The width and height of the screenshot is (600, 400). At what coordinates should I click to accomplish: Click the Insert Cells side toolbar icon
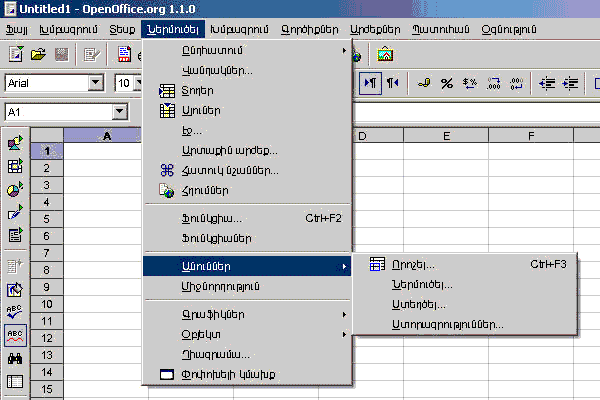point(15,166)
